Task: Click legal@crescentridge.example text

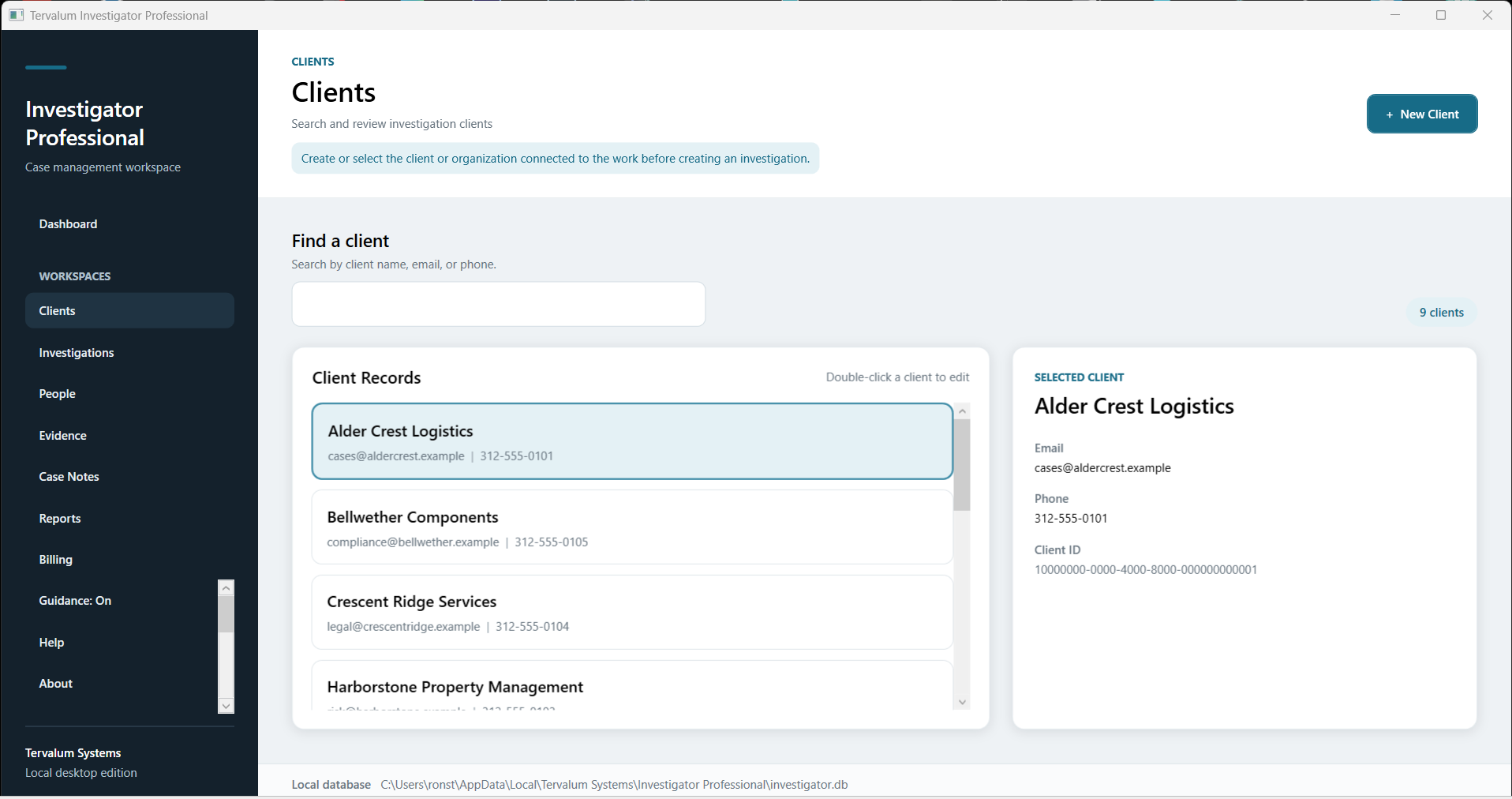Action: coord(403,626)
